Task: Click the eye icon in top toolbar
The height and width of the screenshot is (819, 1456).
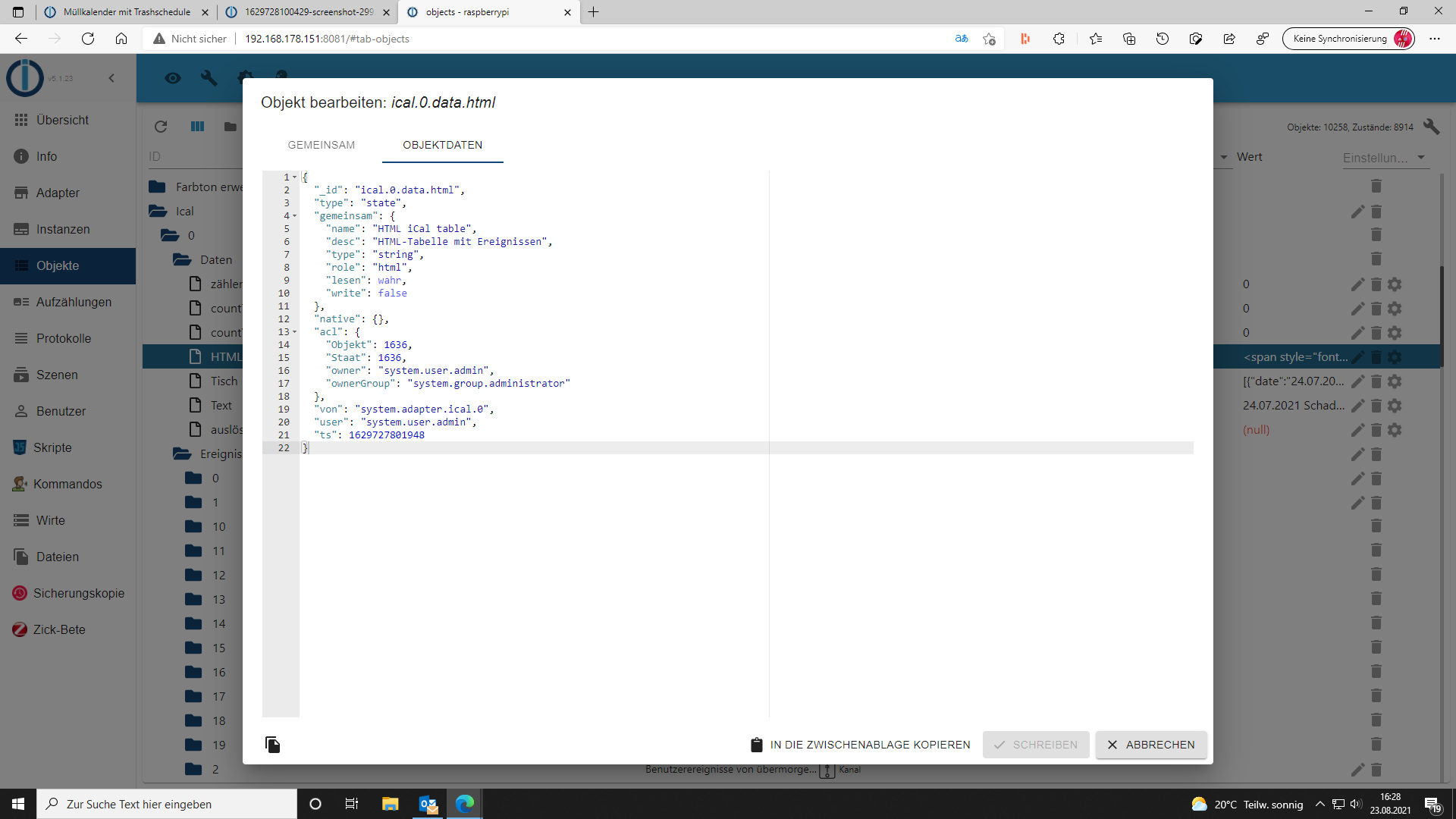Action: pyautogui.click(x=173, y=78)
